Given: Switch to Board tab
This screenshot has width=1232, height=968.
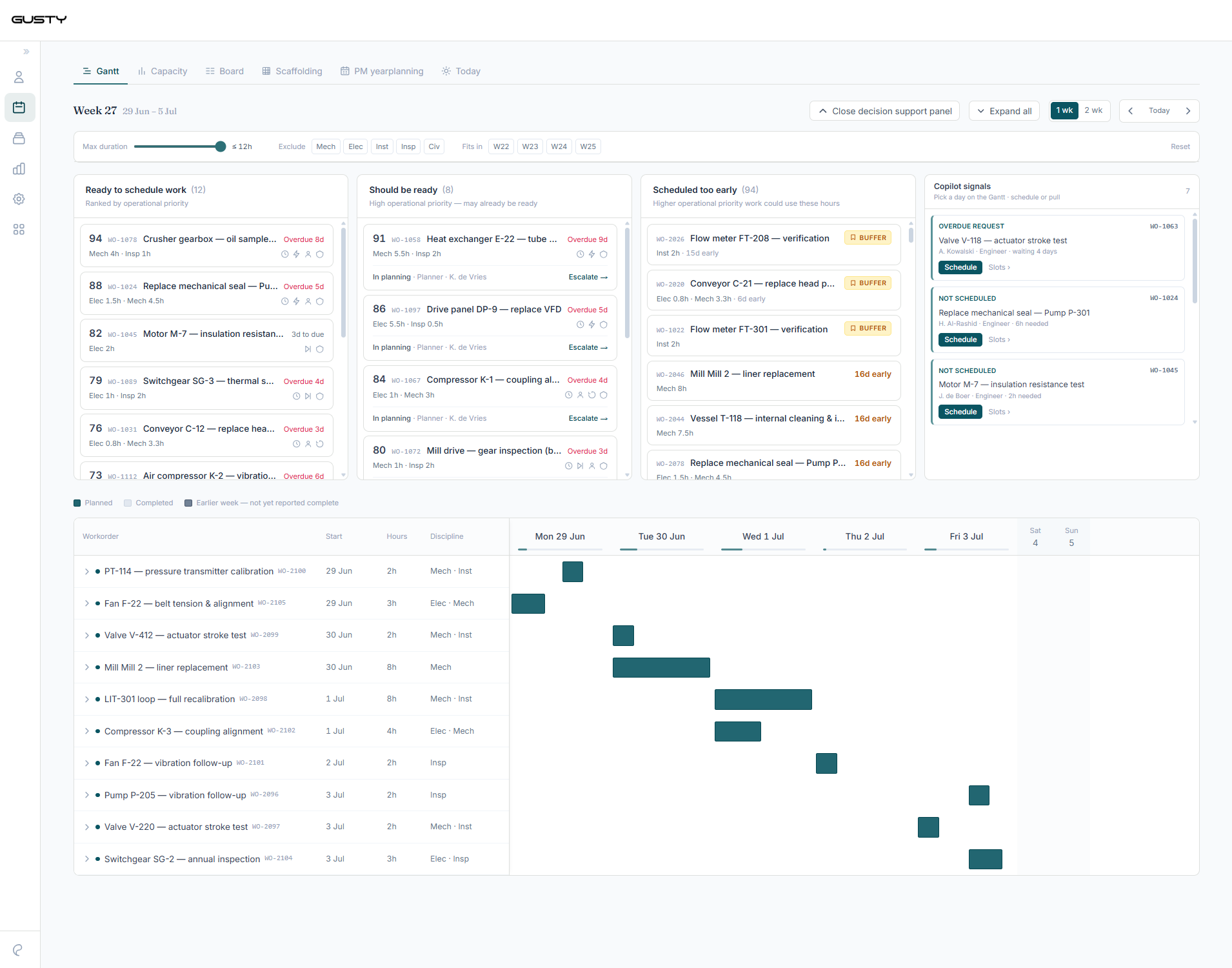Looking at the screenshot, I should [x=224, y=71].
